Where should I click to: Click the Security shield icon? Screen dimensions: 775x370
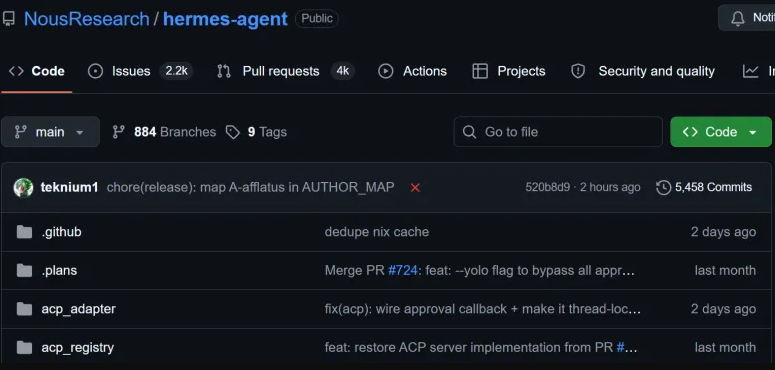coord(578,71)
